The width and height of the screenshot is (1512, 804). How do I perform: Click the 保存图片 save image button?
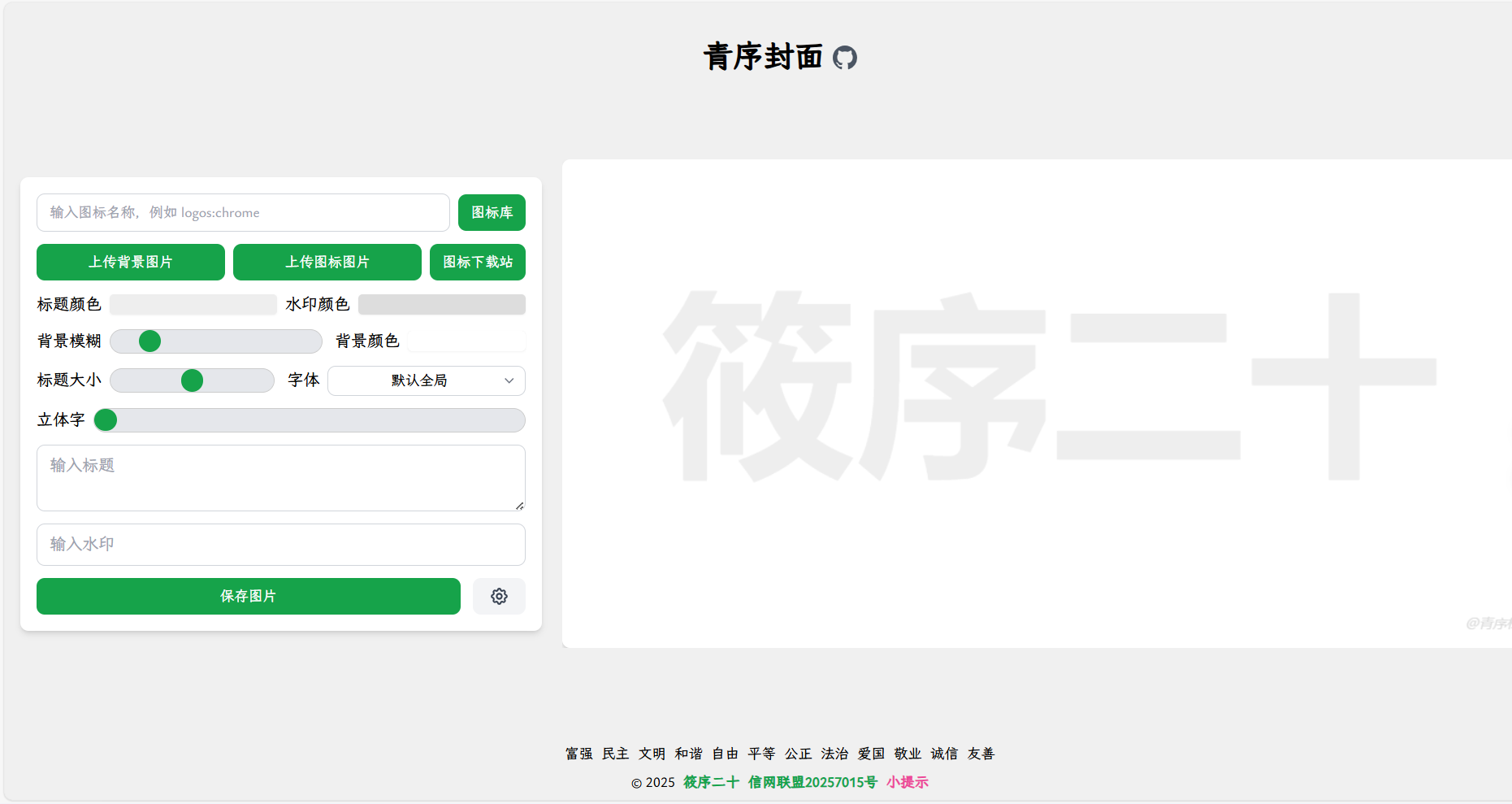[x=248, y=596]
